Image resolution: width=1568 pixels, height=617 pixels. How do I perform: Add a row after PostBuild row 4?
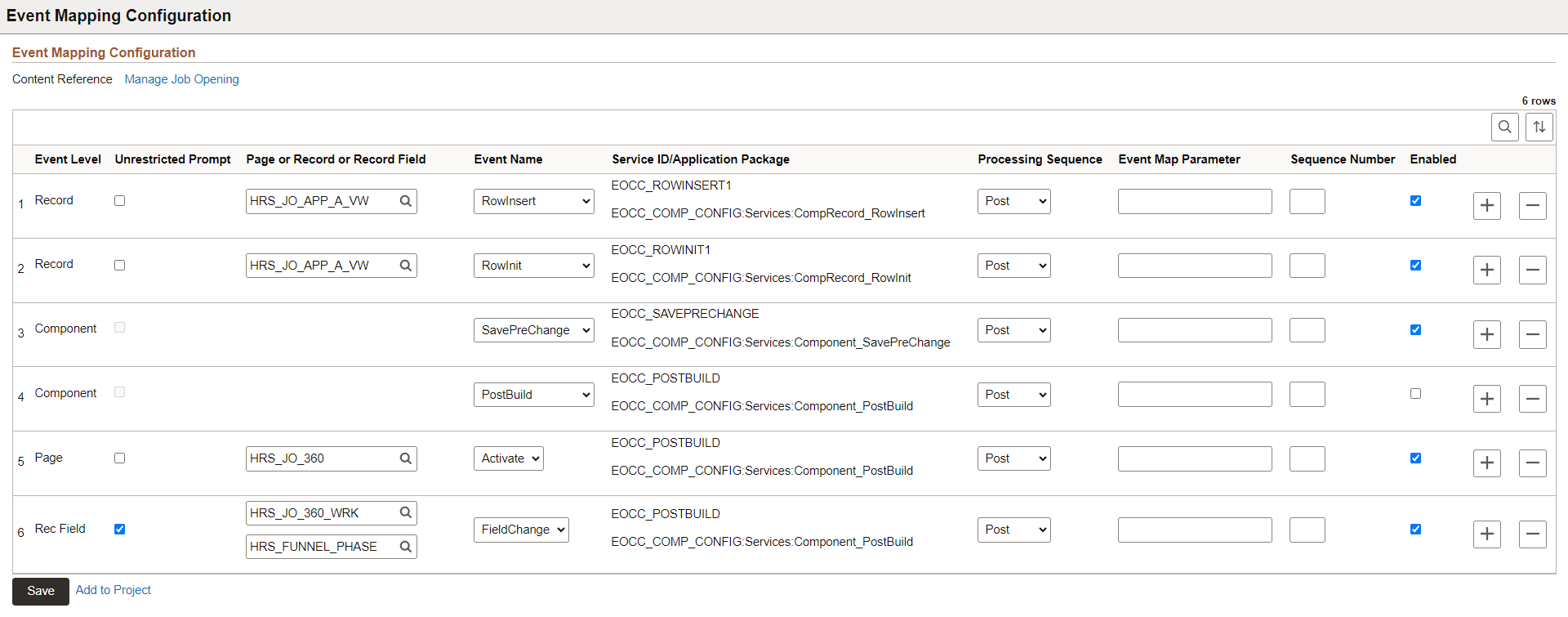tap(1486, 399)
